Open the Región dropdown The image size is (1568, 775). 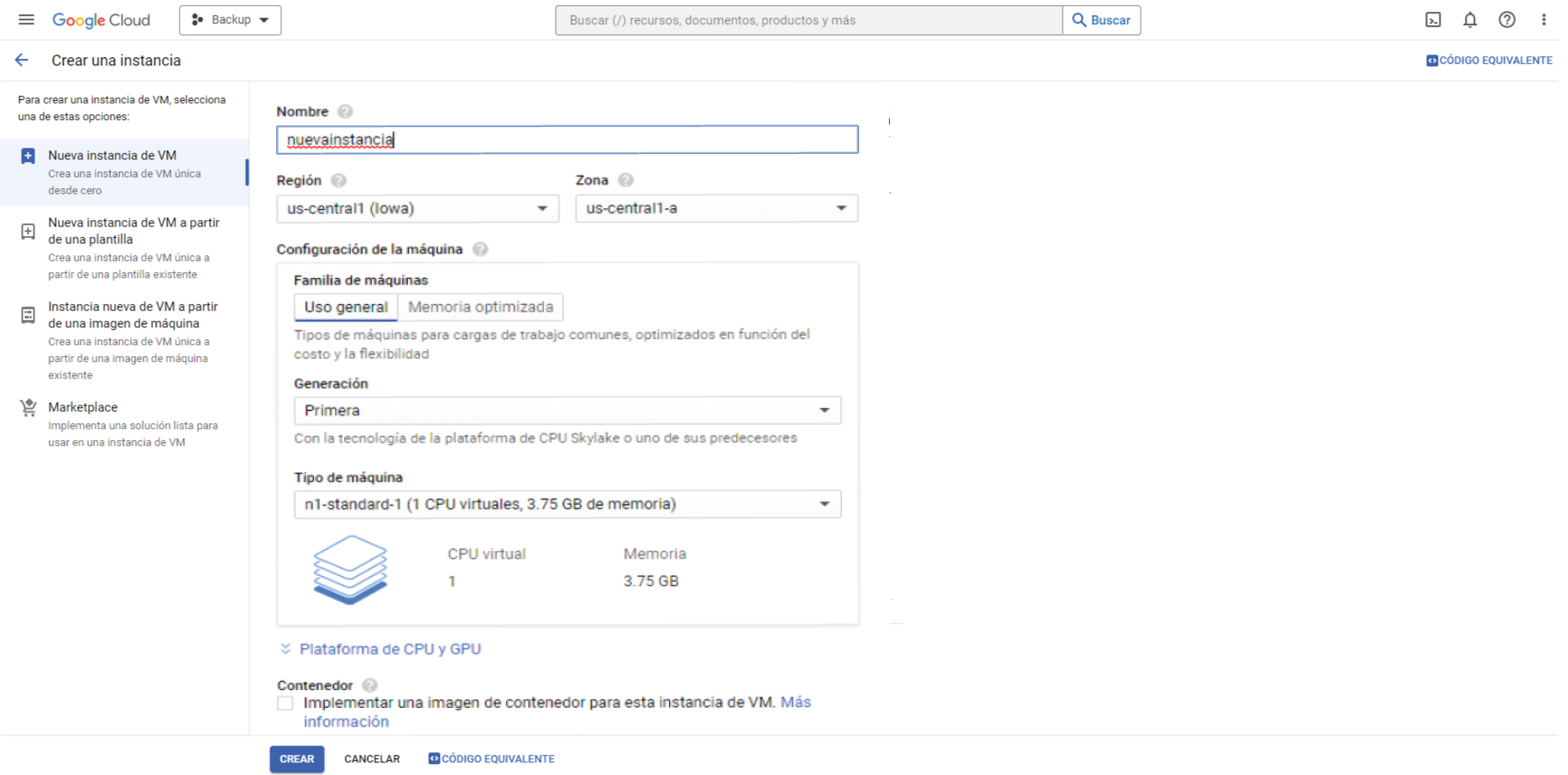point(417,208)
